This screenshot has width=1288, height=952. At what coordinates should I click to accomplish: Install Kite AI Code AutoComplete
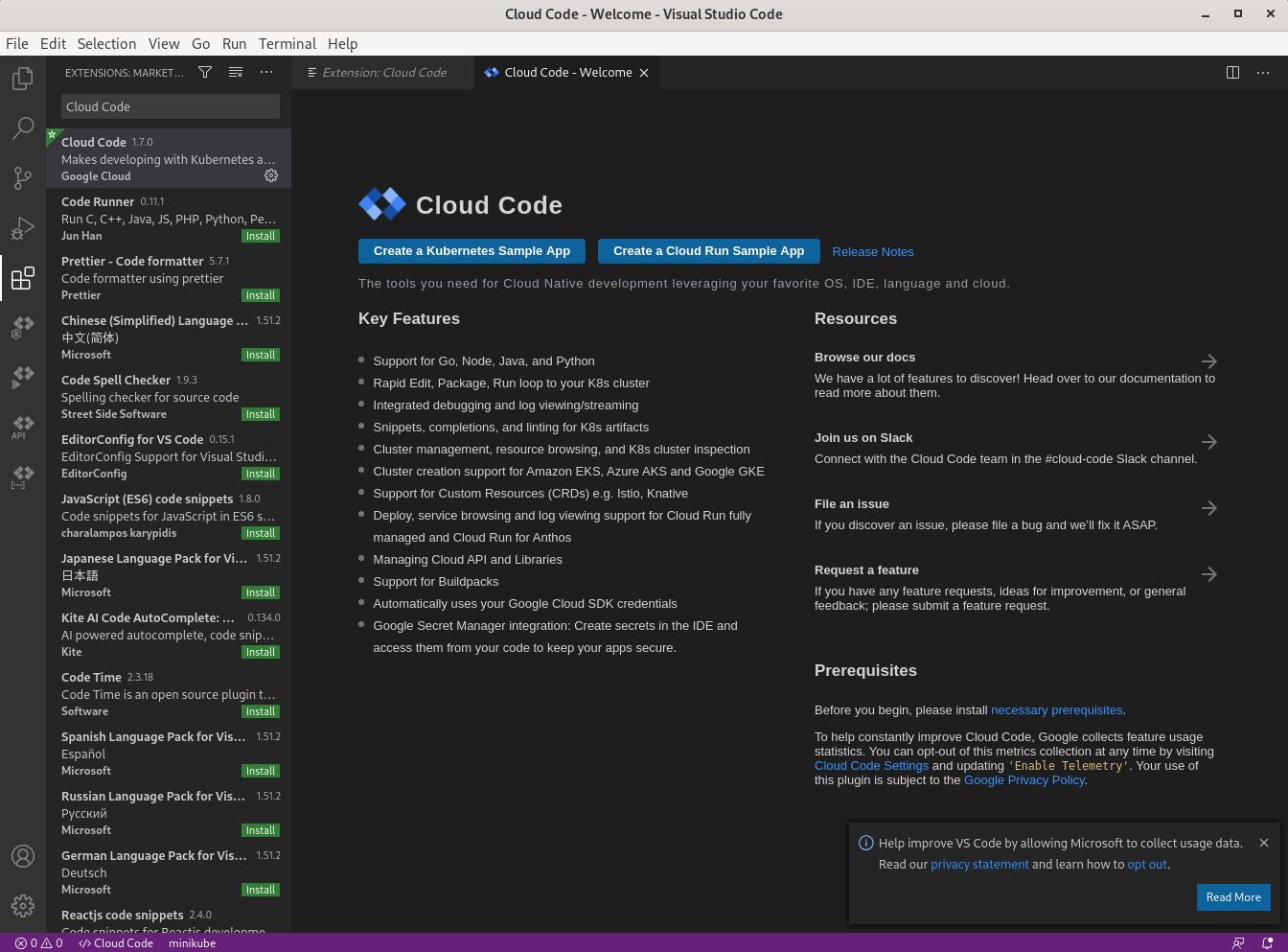pos(261,652)
